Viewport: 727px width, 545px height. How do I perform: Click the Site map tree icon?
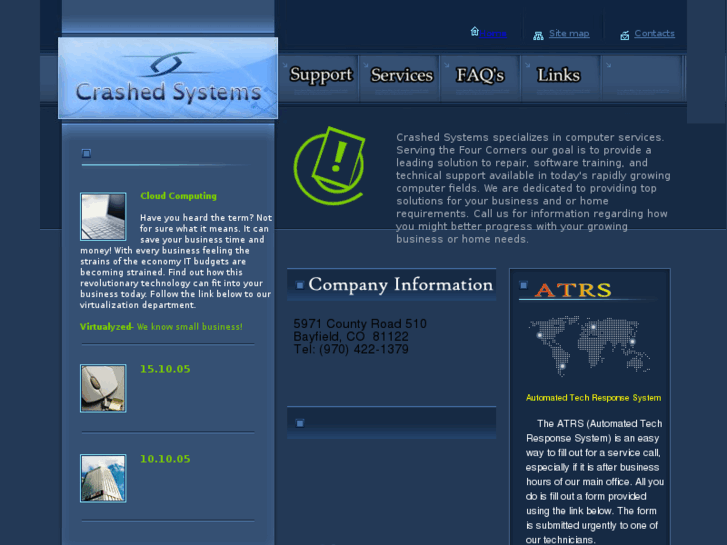coord(538,36)
